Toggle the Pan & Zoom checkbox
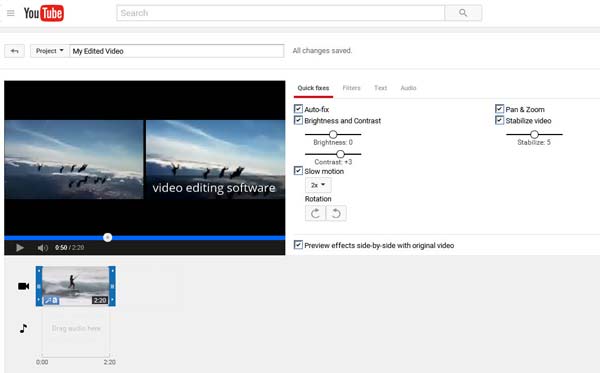 tap(499, 109)
